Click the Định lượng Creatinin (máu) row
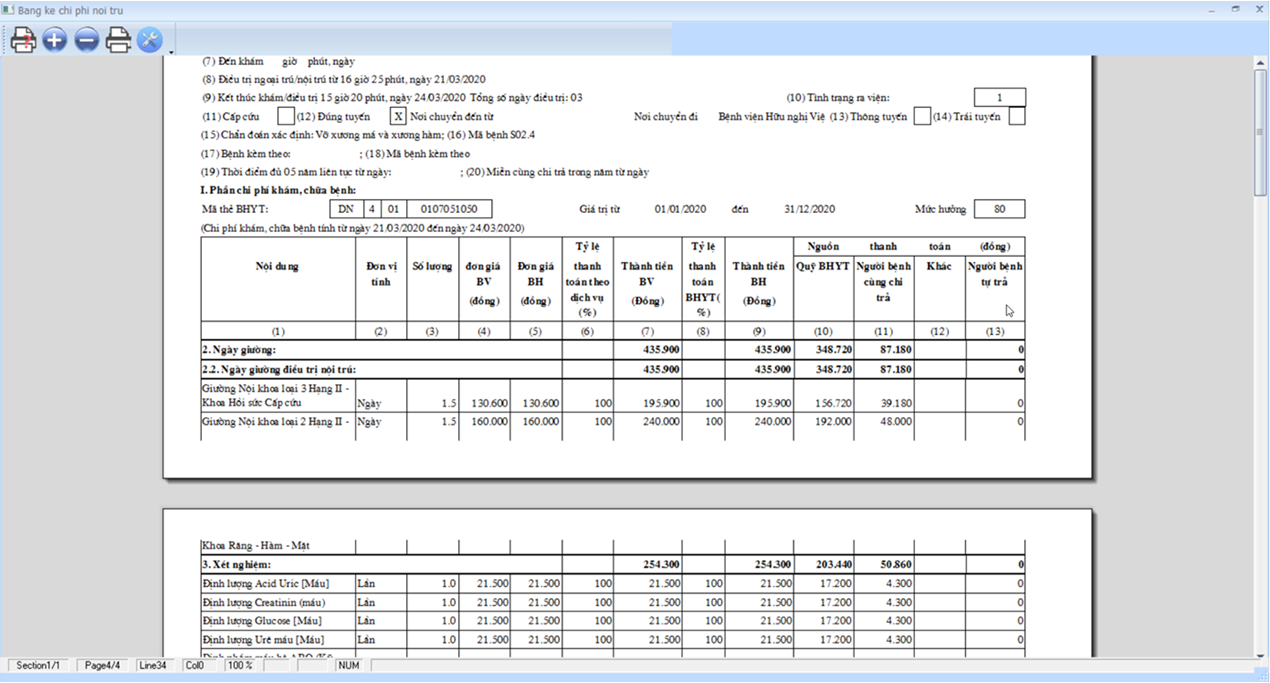This screenshot has width=1270, height=683. pyautogui.click(x=613, y=603)
